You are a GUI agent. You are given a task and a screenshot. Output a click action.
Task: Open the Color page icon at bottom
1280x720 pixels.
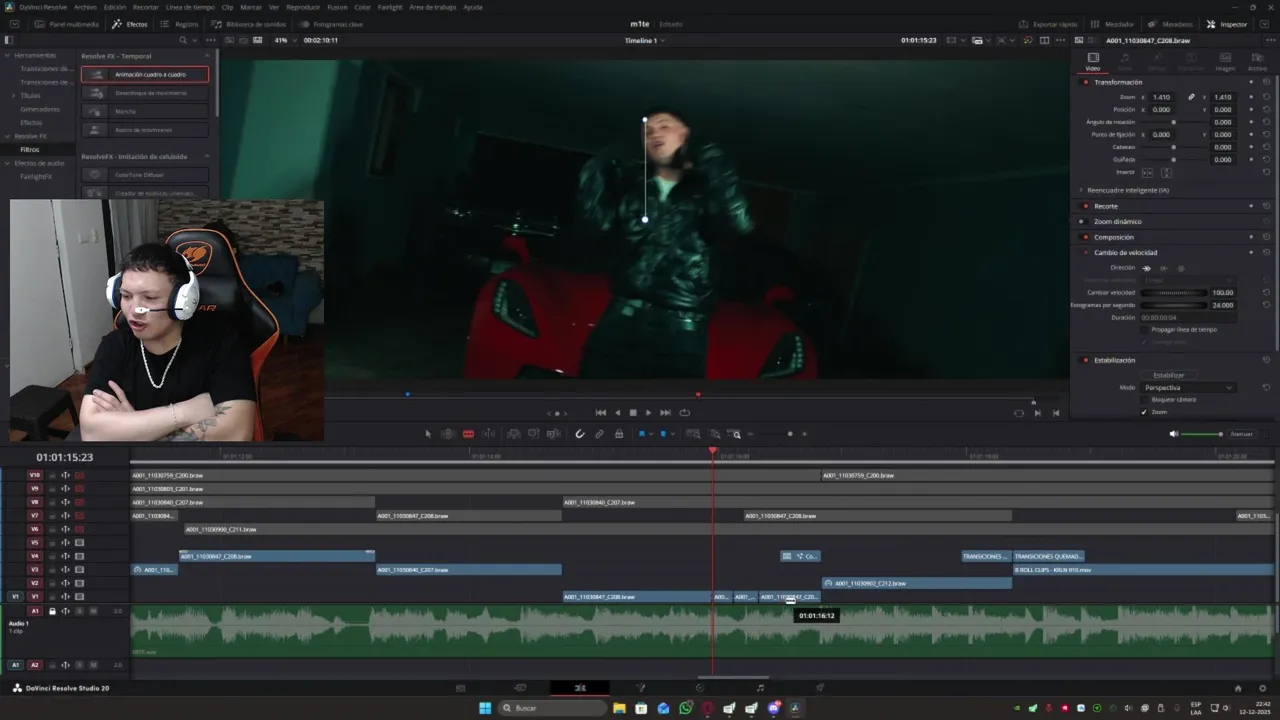point(700,688)
